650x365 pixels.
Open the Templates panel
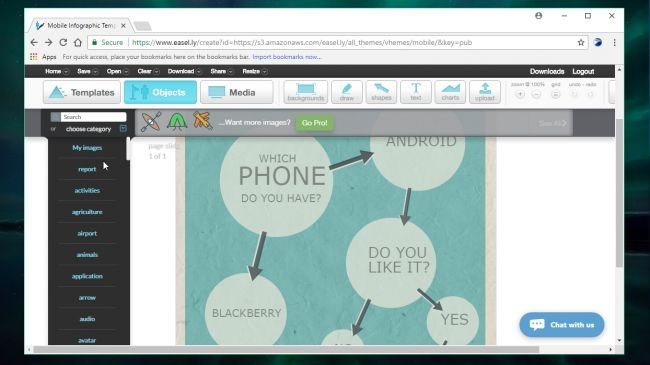82,92
